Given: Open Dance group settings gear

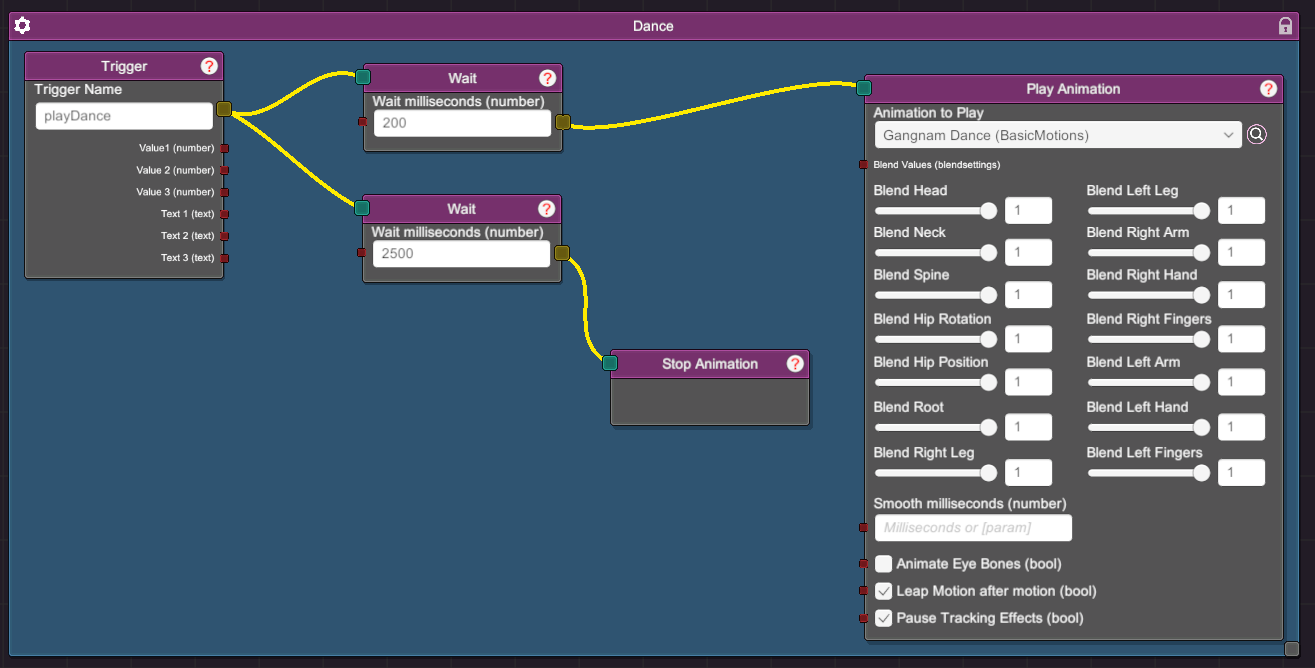Looking at the screenshot, I should [22, 25].
